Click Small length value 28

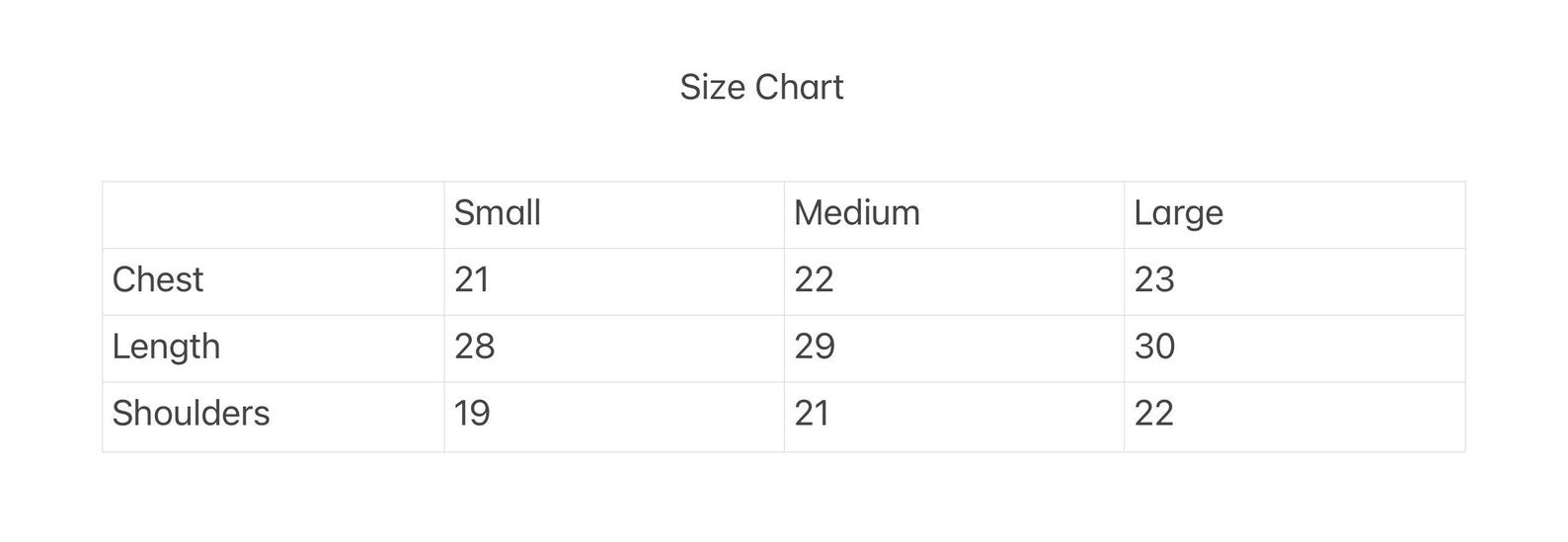tap(474, 347)
